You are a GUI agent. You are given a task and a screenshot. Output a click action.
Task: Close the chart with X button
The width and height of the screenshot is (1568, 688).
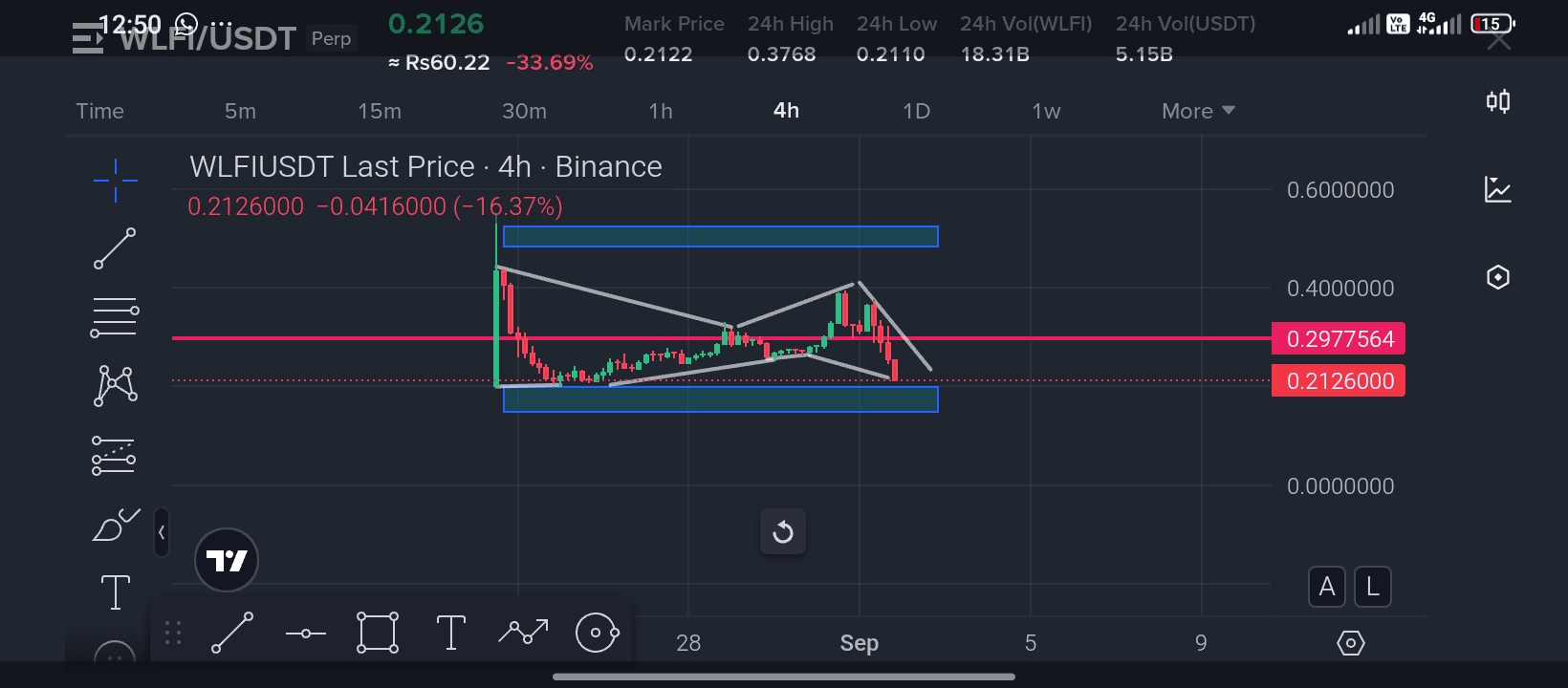click(x=1499, y=41)
